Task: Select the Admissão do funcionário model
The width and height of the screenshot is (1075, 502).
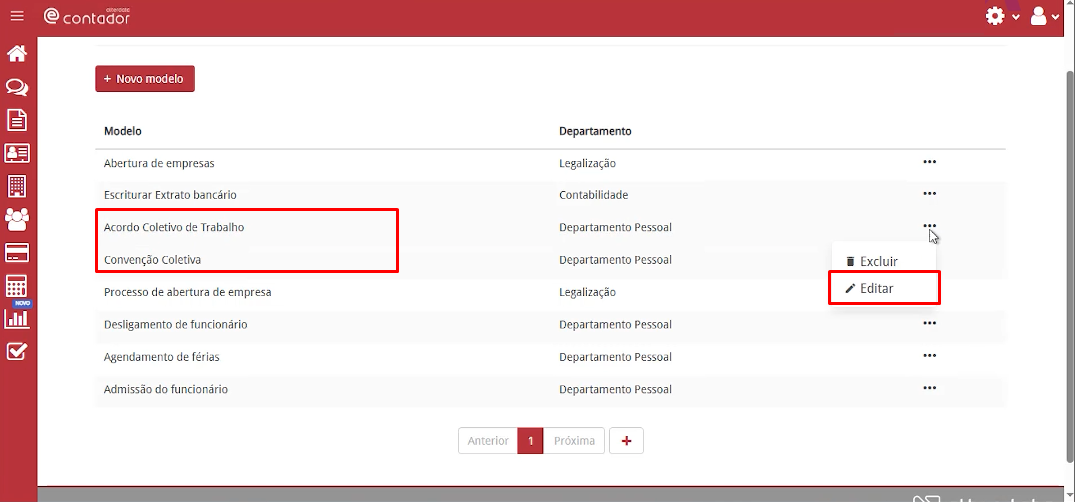Action: tap(166, 390)
